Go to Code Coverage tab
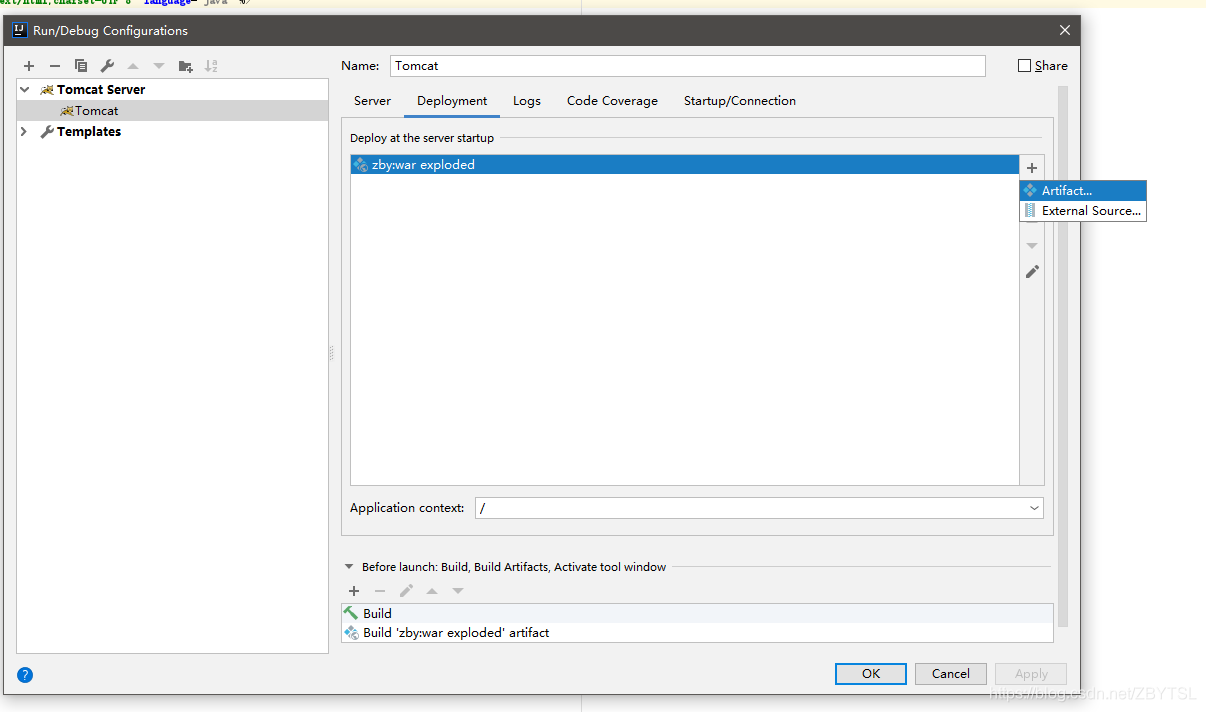 (x=612, y=101)
